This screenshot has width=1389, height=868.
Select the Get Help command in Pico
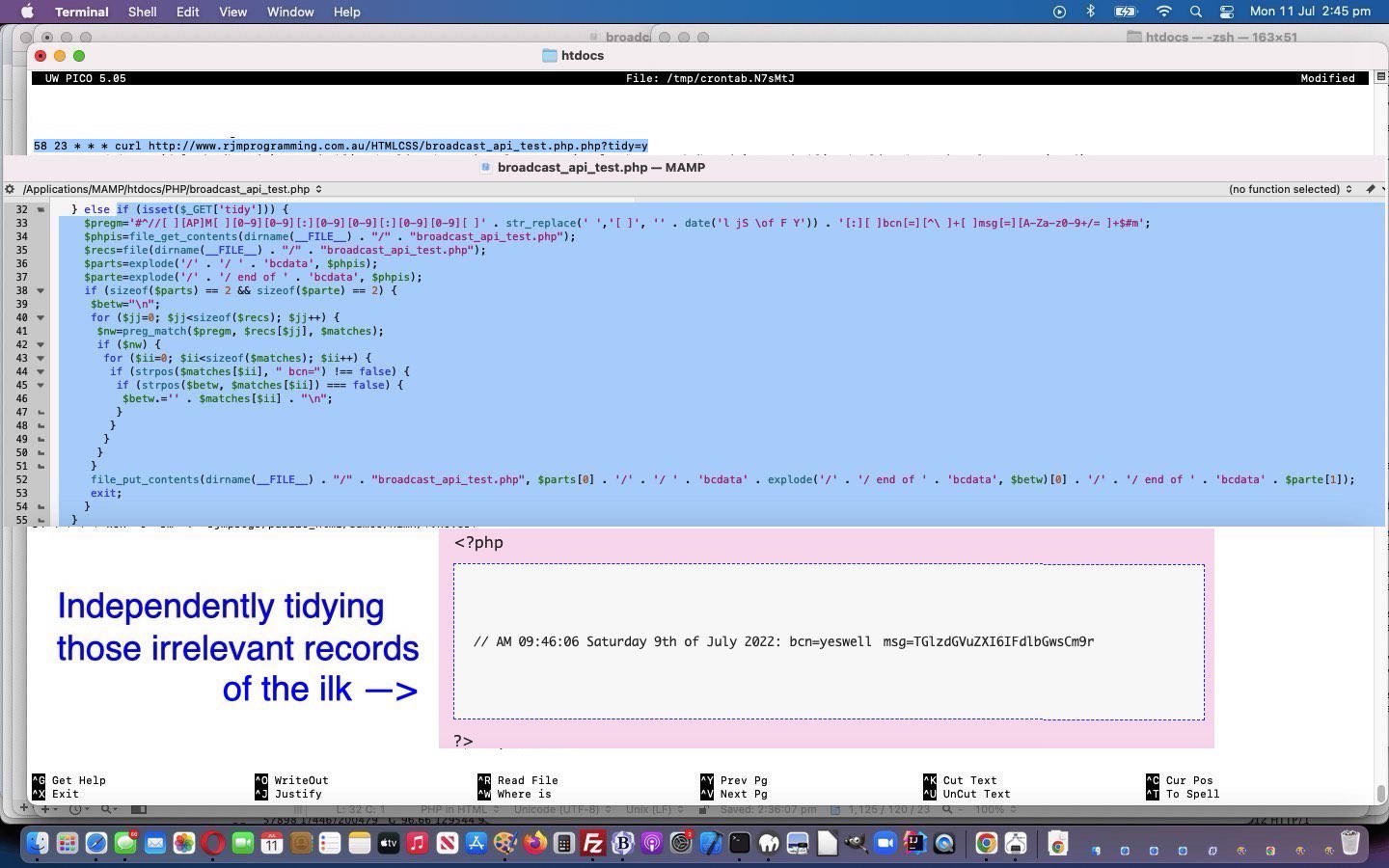68,780
